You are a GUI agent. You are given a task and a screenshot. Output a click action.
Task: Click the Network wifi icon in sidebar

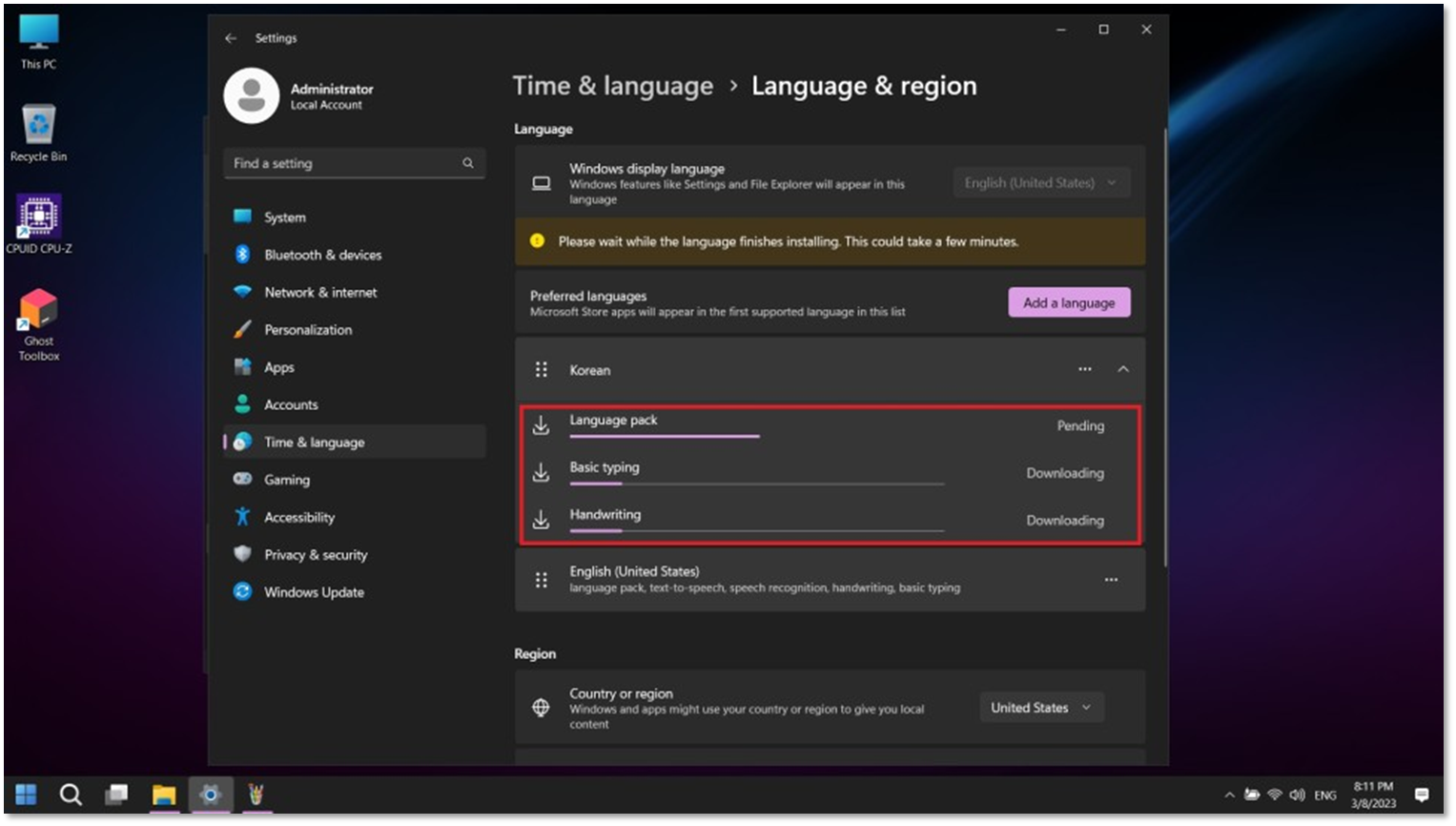pos(243,292)
